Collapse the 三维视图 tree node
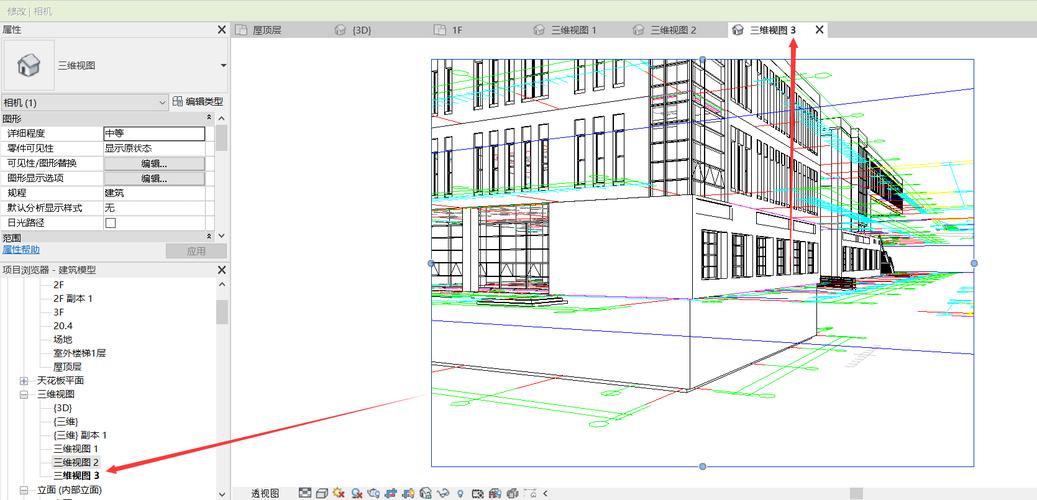Viewport: 1037px width, 500px height. pos(24,395)
